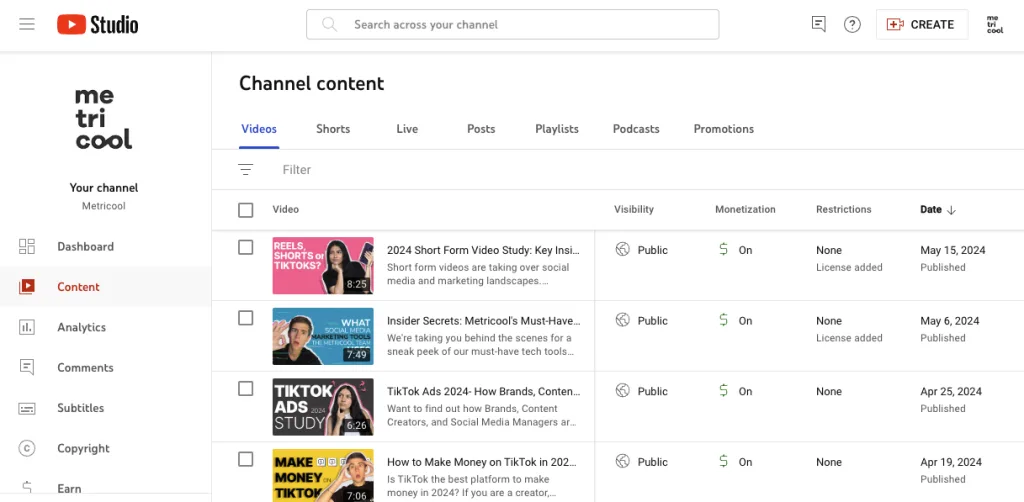Open the Reels, Shorts or TikToks thumbnail
Screen dimensions: 1024x502
323,266
